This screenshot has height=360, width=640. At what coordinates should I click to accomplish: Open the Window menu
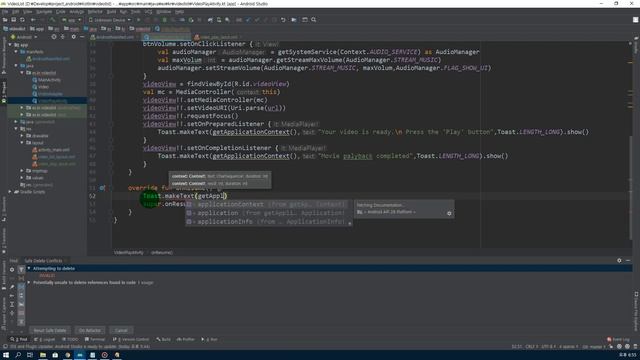[x=163, y=12]
